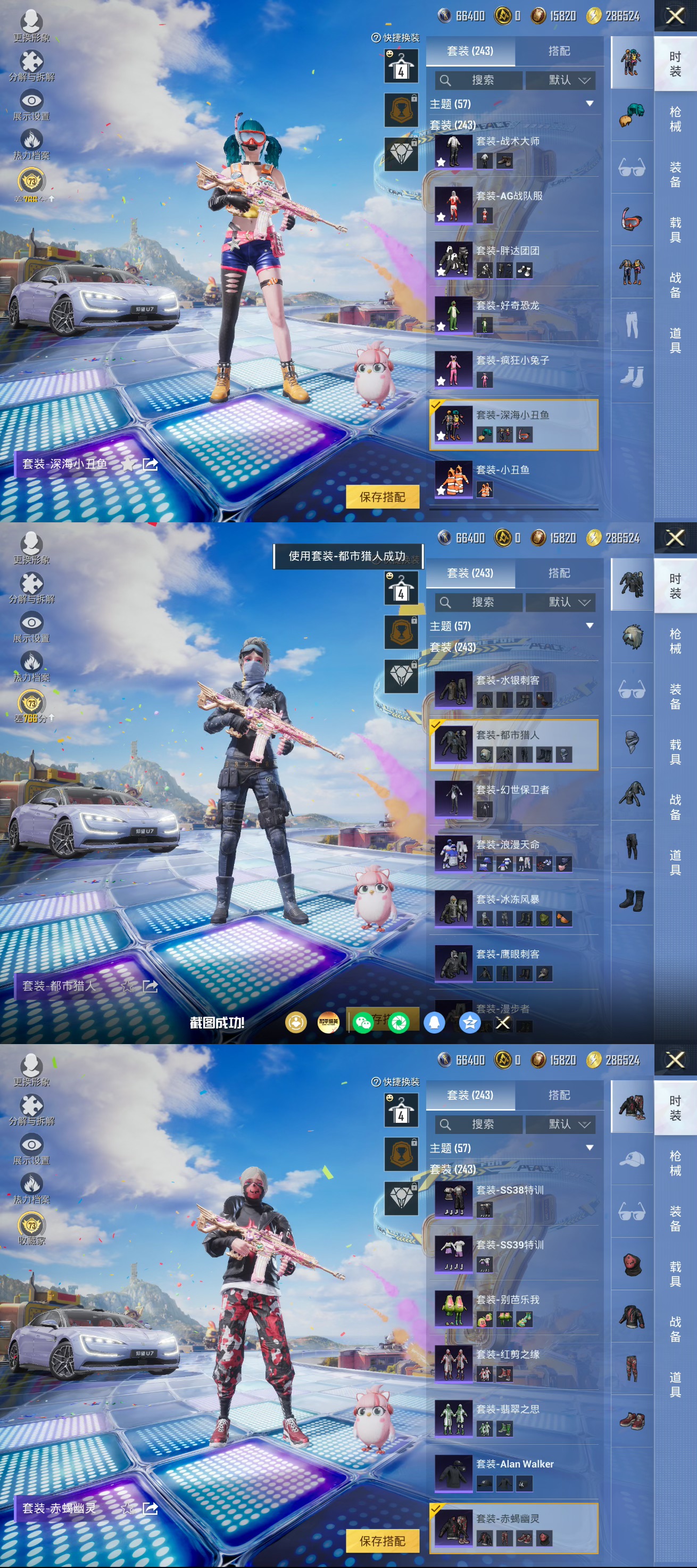
Task: Tap share icon beside 套装-深海小丑鱼 label
Action: [150, 464]
